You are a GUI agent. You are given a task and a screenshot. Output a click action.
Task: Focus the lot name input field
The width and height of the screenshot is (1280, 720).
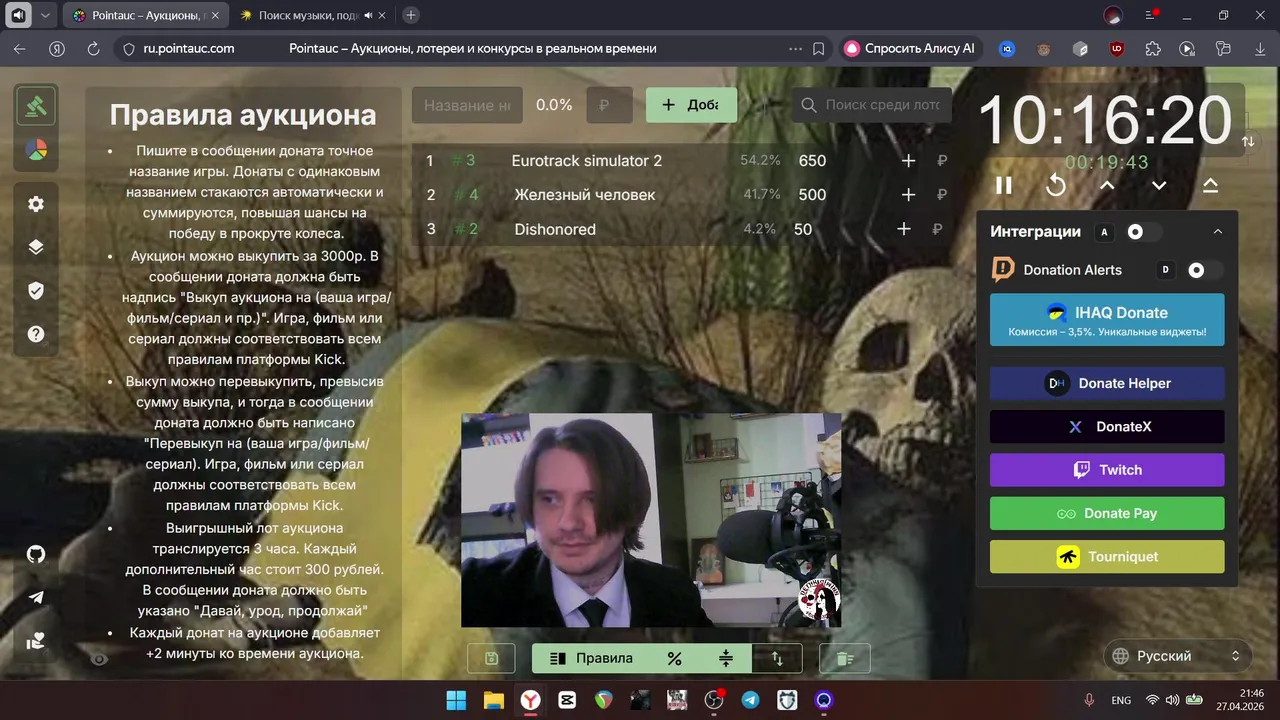click(x=467, y=105)
